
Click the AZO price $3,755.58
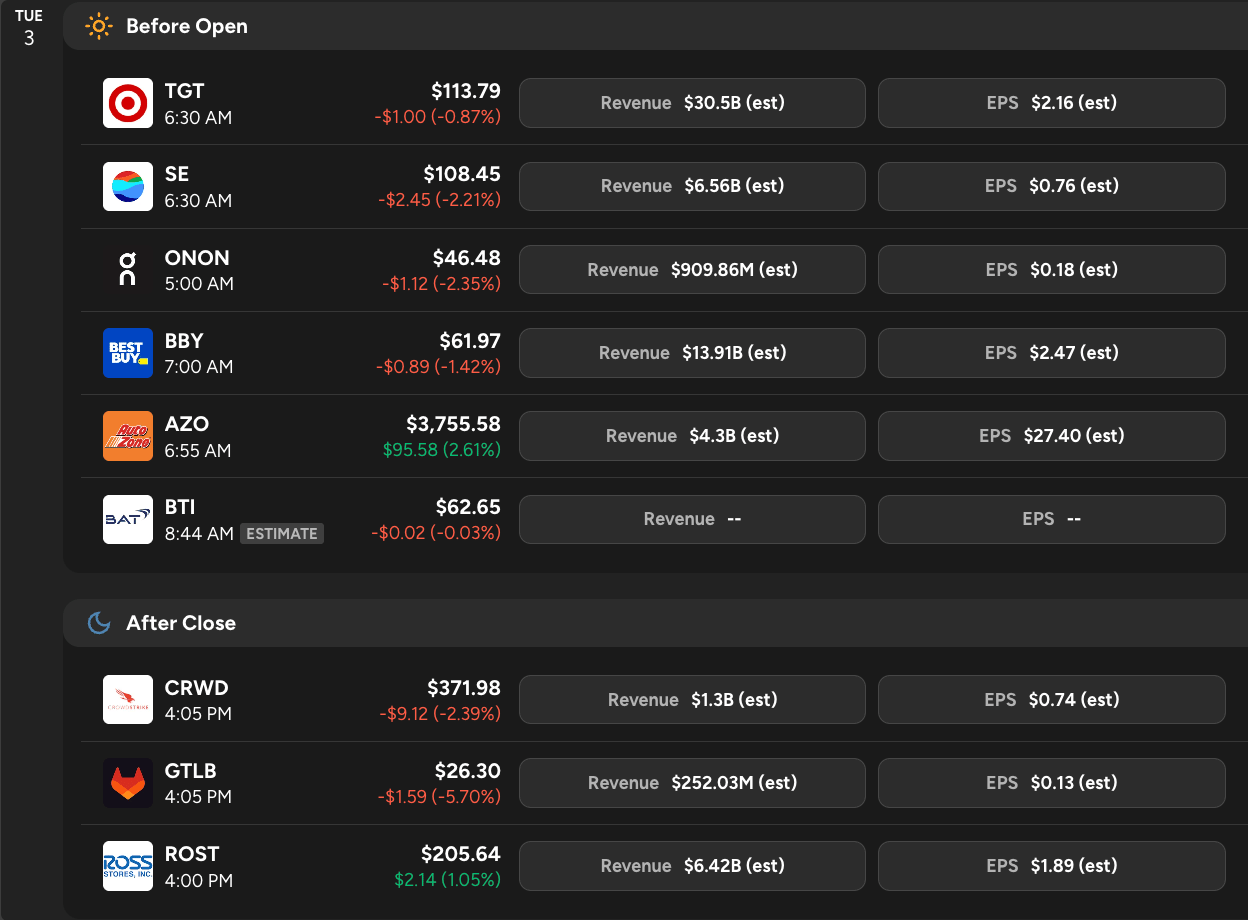point(454,424)
